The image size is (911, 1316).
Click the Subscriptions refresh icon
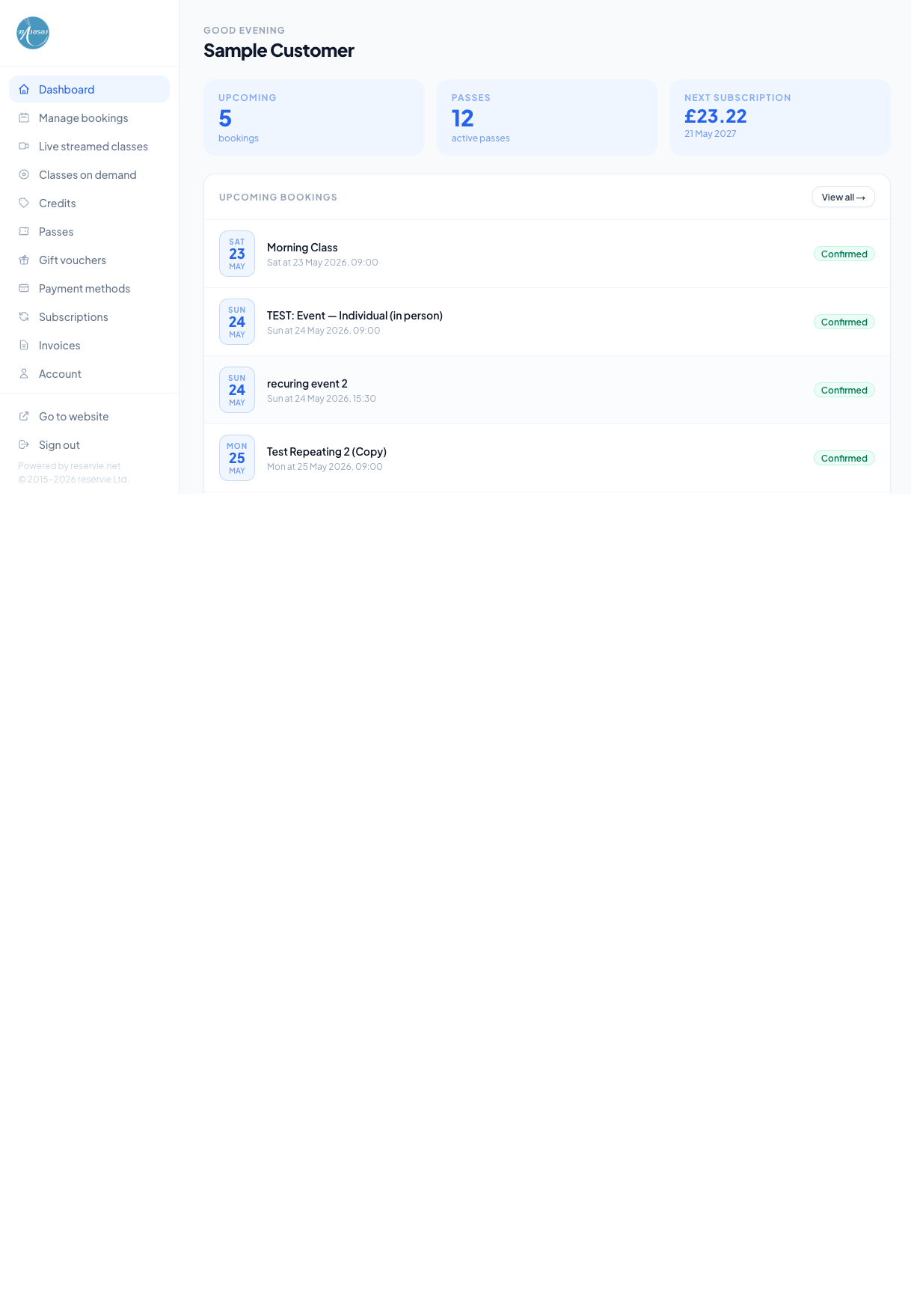pos(24,316)
